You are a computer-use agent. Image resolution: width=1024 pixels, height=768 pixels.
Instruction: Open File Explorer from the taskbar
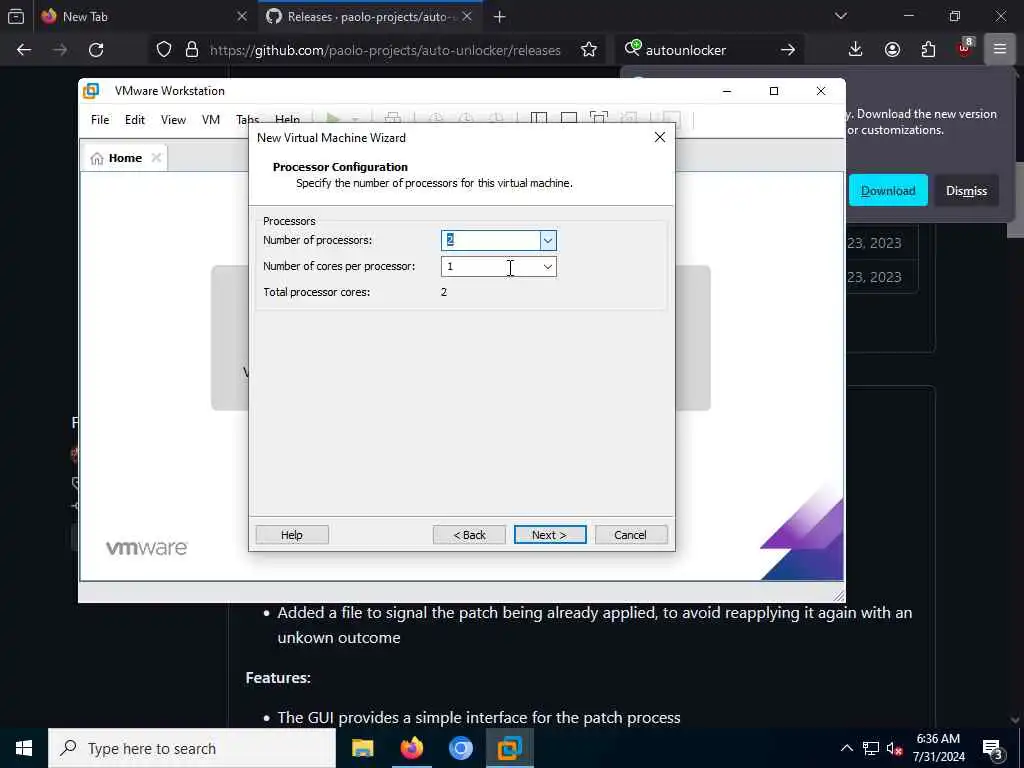[x=362, y=748]
